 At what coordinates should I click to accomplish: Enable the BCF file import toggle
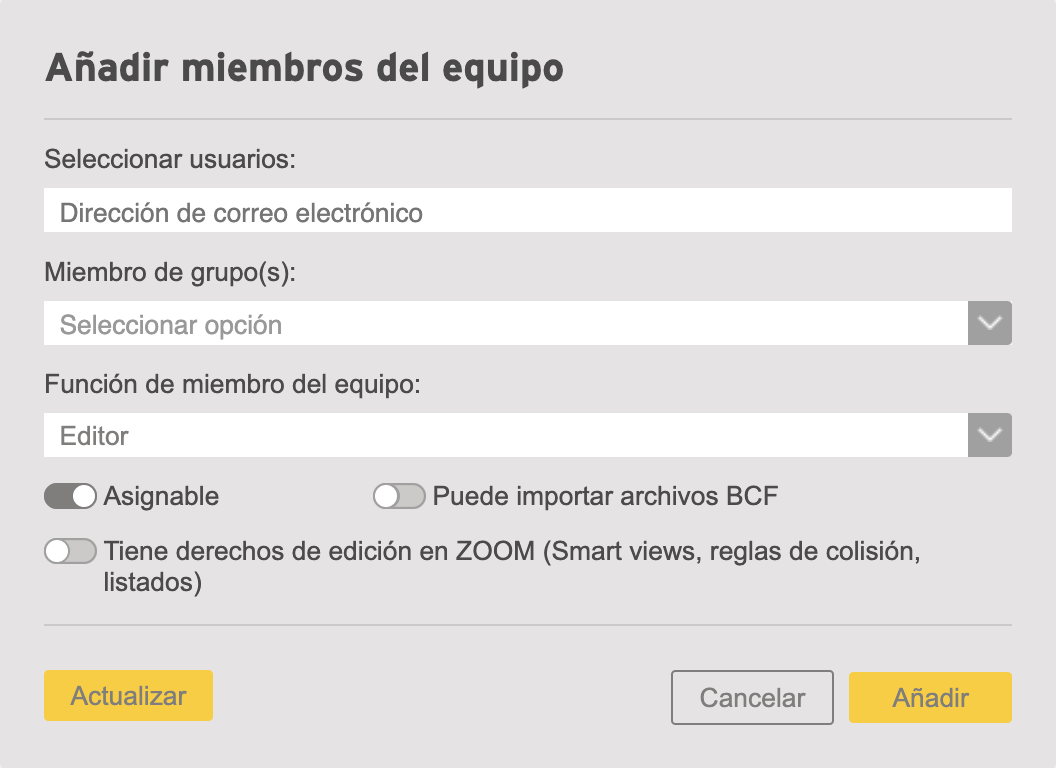point(399,497)
